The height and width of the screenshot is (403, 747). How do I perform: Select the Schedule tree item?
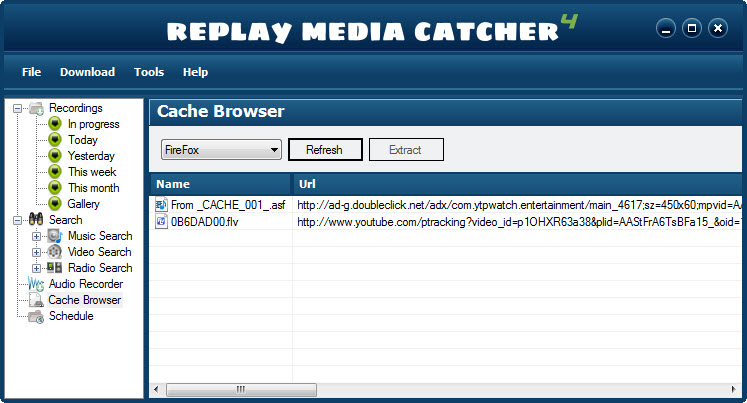tap(71, 316)
